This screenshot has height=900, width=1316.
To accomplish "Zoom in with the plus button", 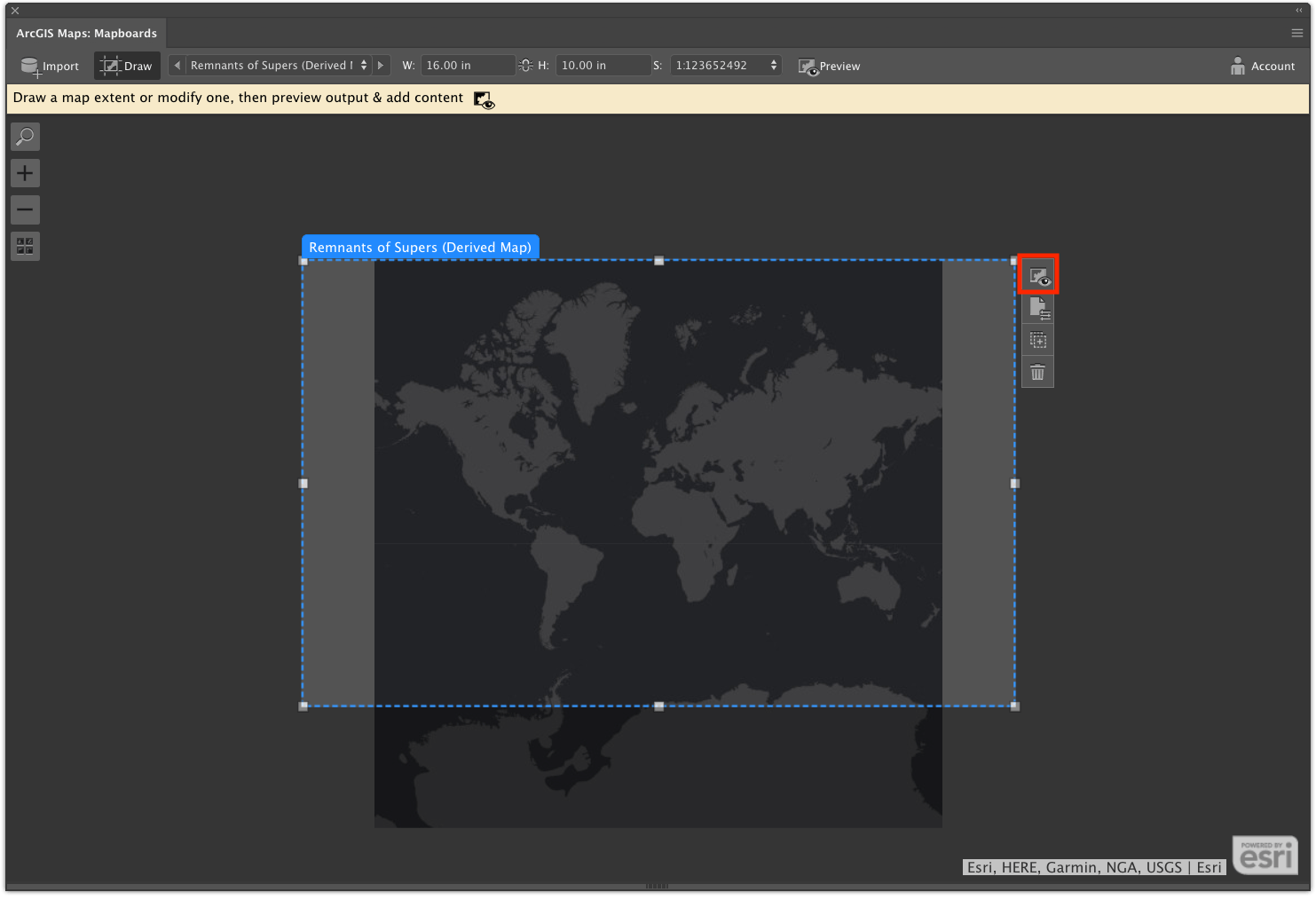I will pos(25,173).
